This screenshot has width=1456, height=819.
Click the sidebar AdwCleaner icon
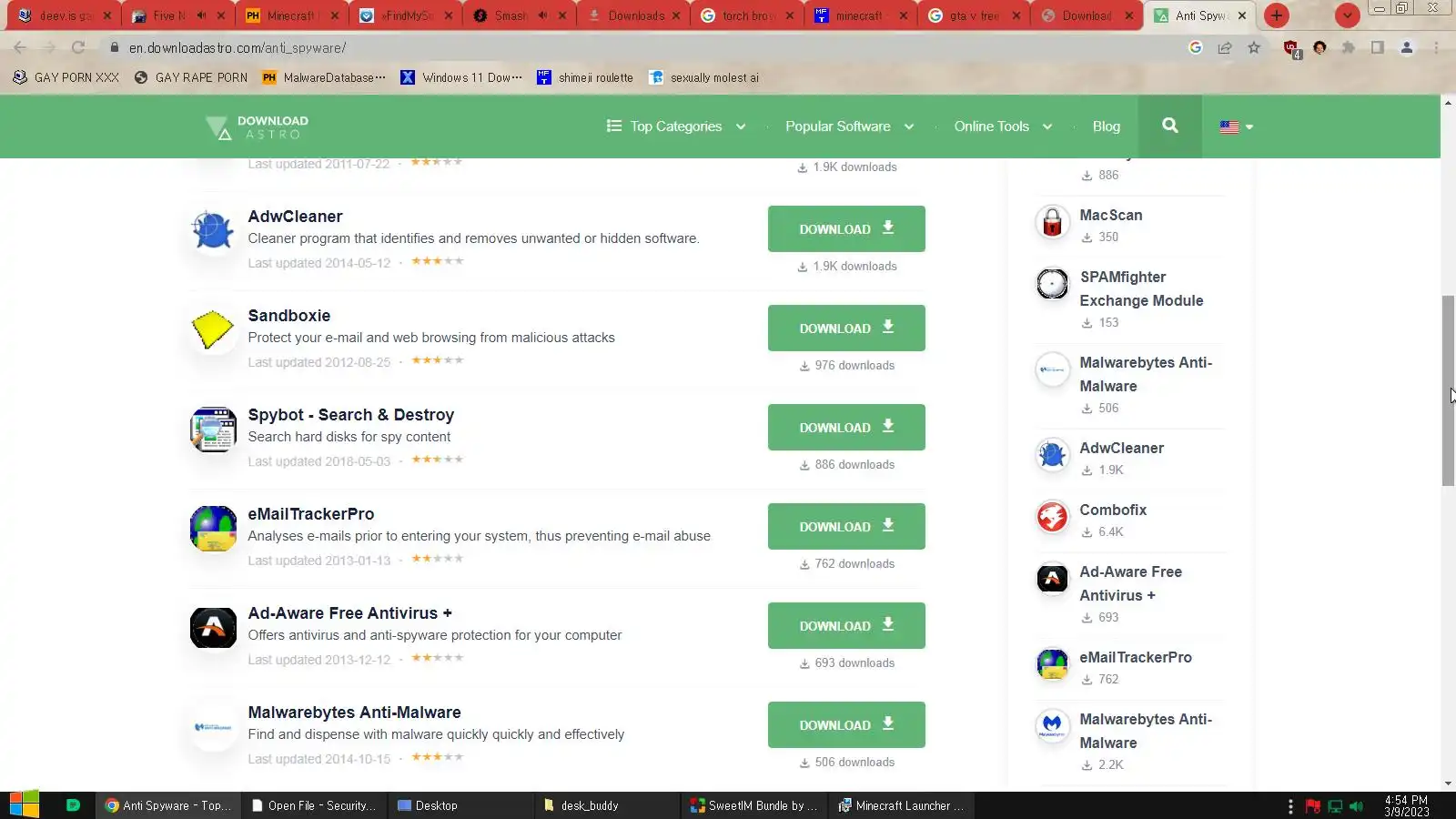point(1052,455)
